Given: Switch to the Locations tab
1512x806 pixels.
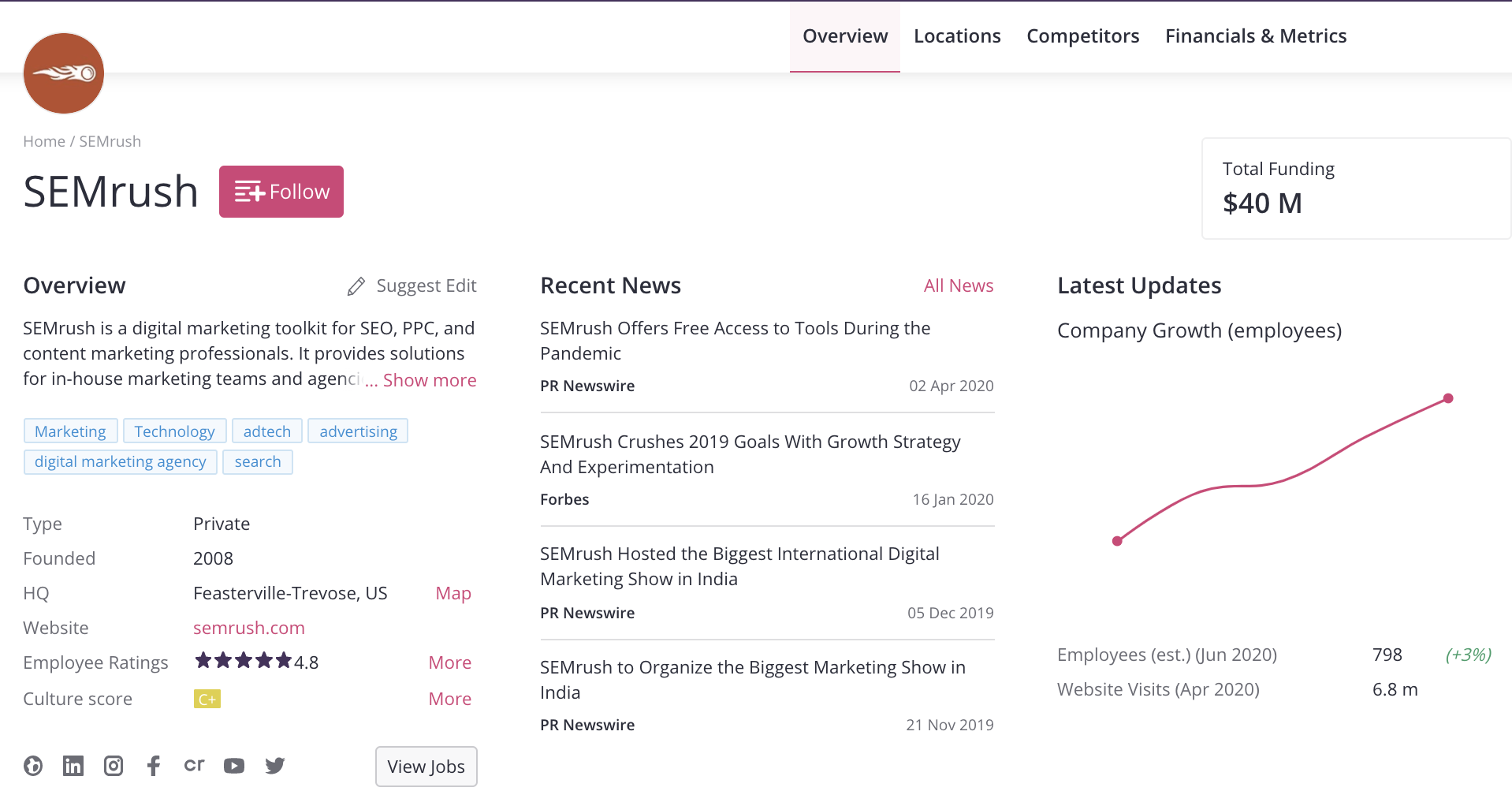Looking at the screenshot, I should 957,36.
